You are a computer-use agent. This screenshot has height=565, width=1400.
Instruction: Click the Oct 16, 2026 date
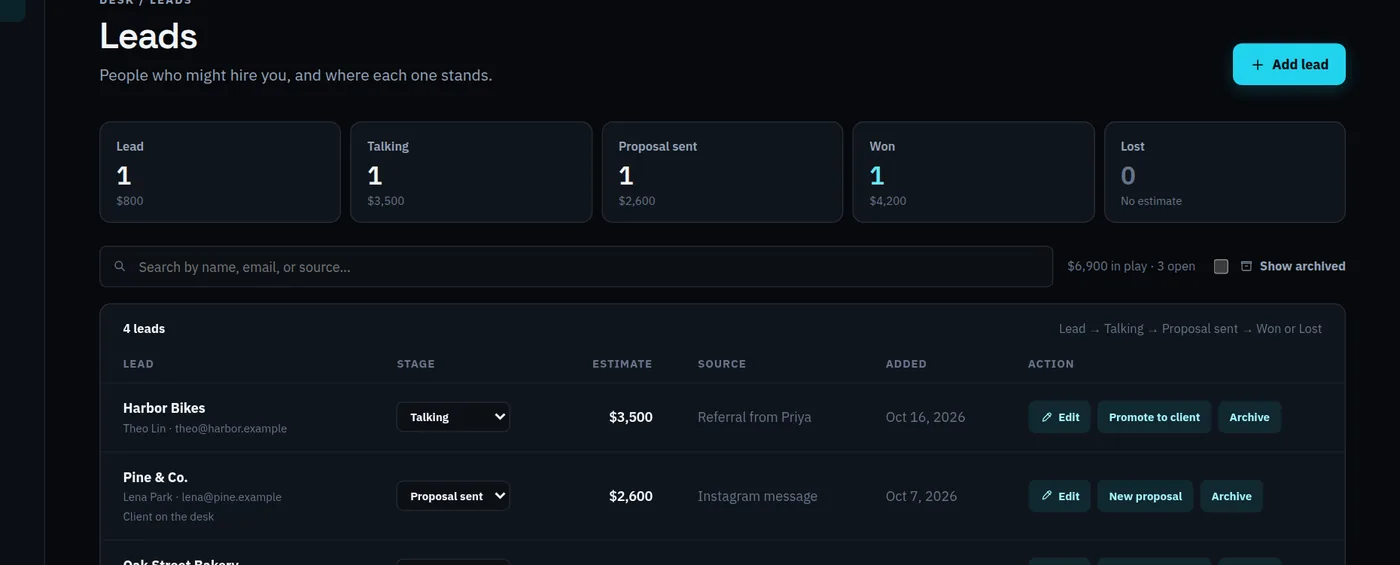pyautogui.click(x=925, y=417)
